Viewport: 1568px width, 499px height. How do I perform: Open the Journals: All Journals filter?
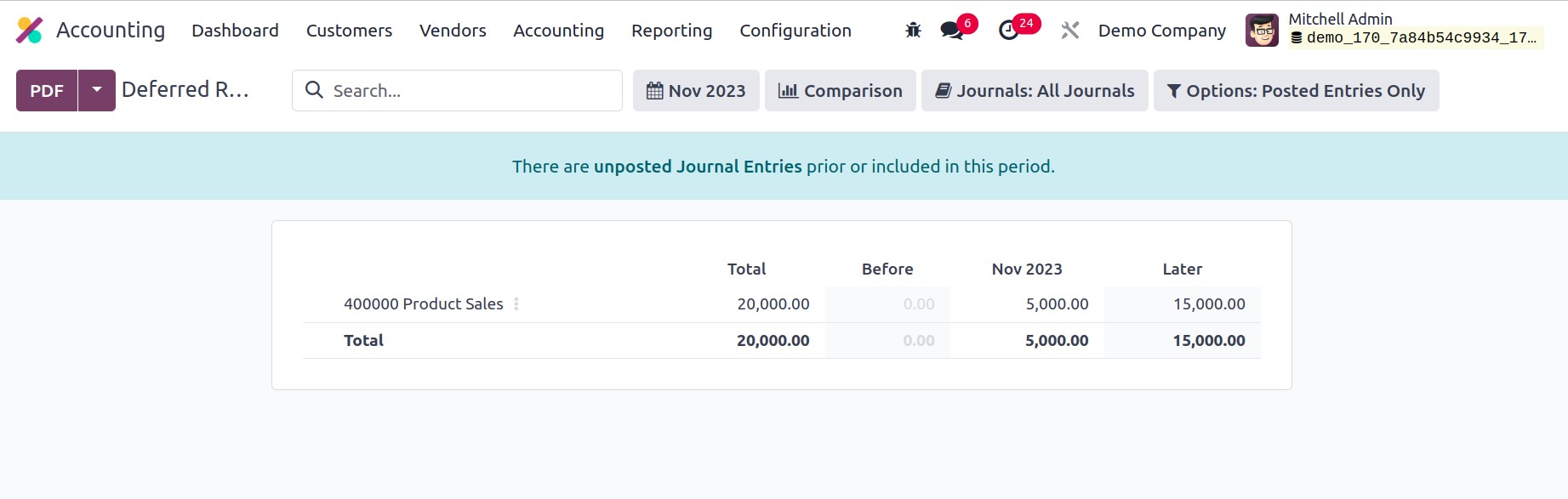pyautogui.click(x=1035, y=90)
